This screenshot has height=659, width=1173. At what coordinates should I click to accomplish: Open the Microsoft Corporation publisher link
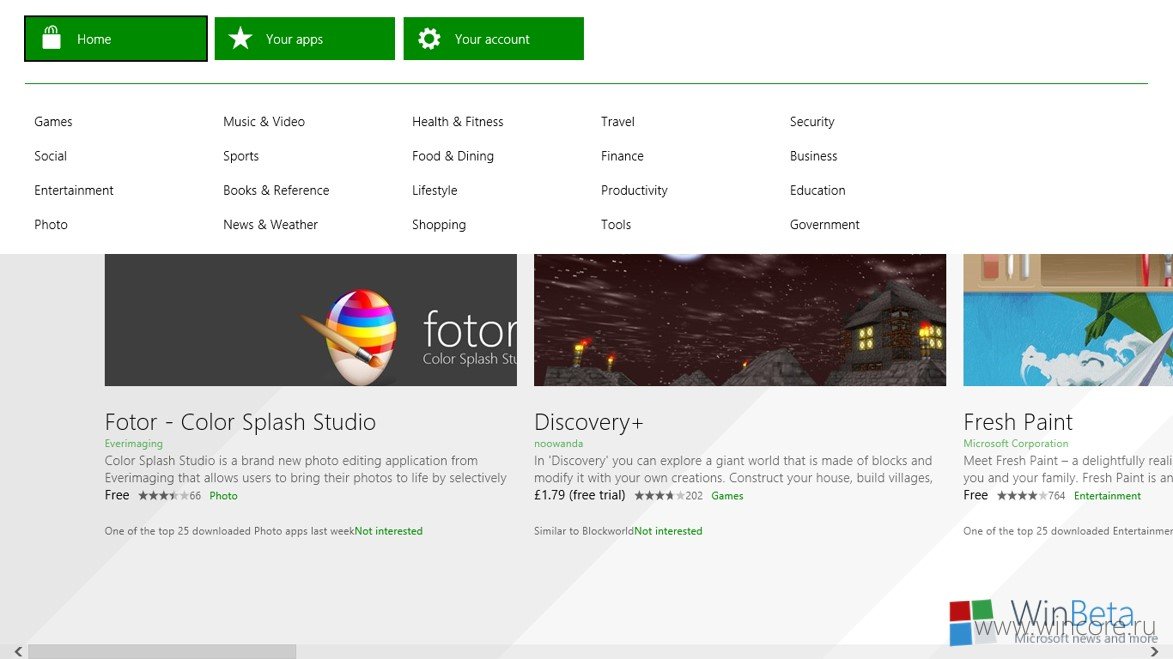1015,444
